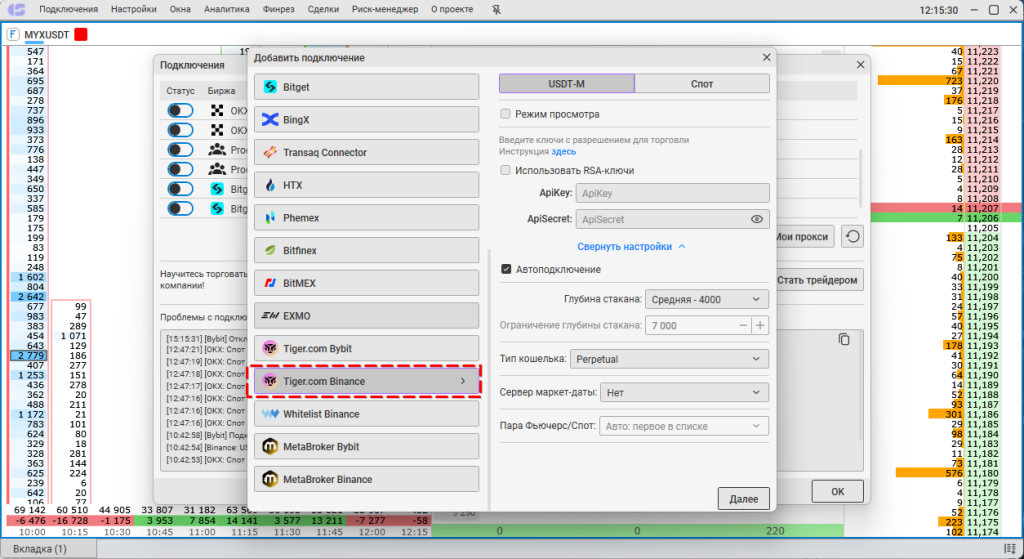Click the ApiKey input field
Image resolution: width=1024 pixels, height=559 pixels.
672,193
